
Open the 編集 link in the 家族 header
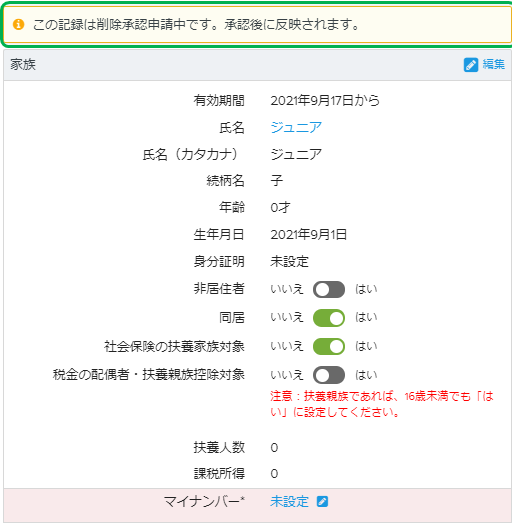point(494,64)
